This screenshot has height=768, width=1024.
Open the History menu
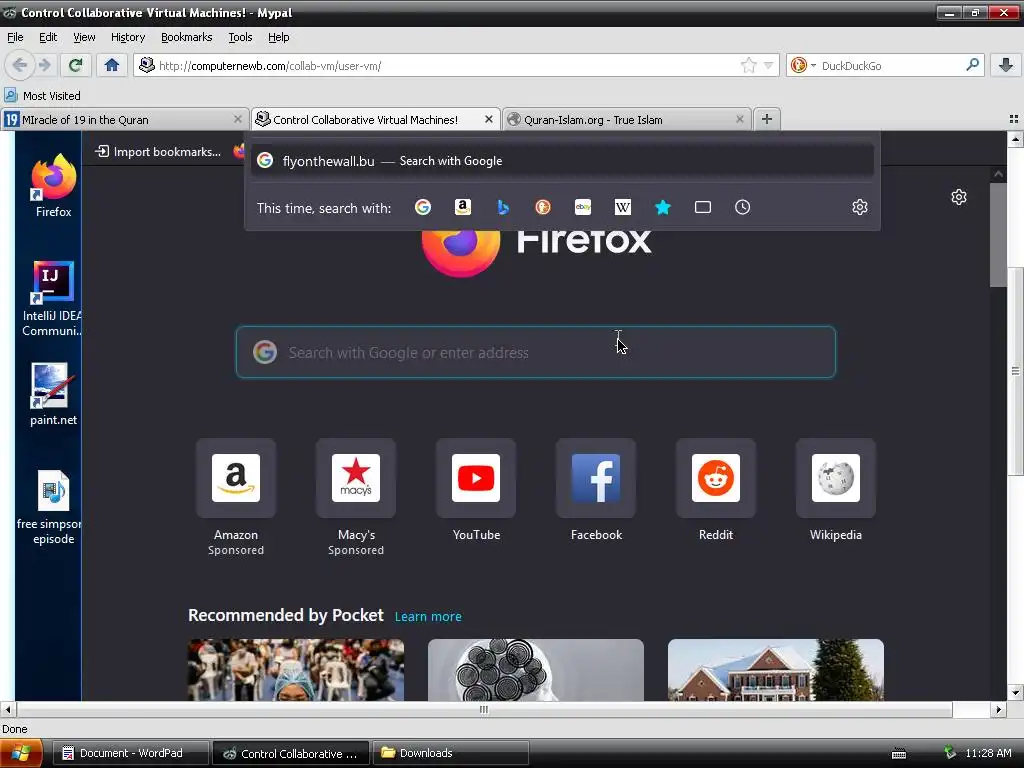click(x=128, y=37)
